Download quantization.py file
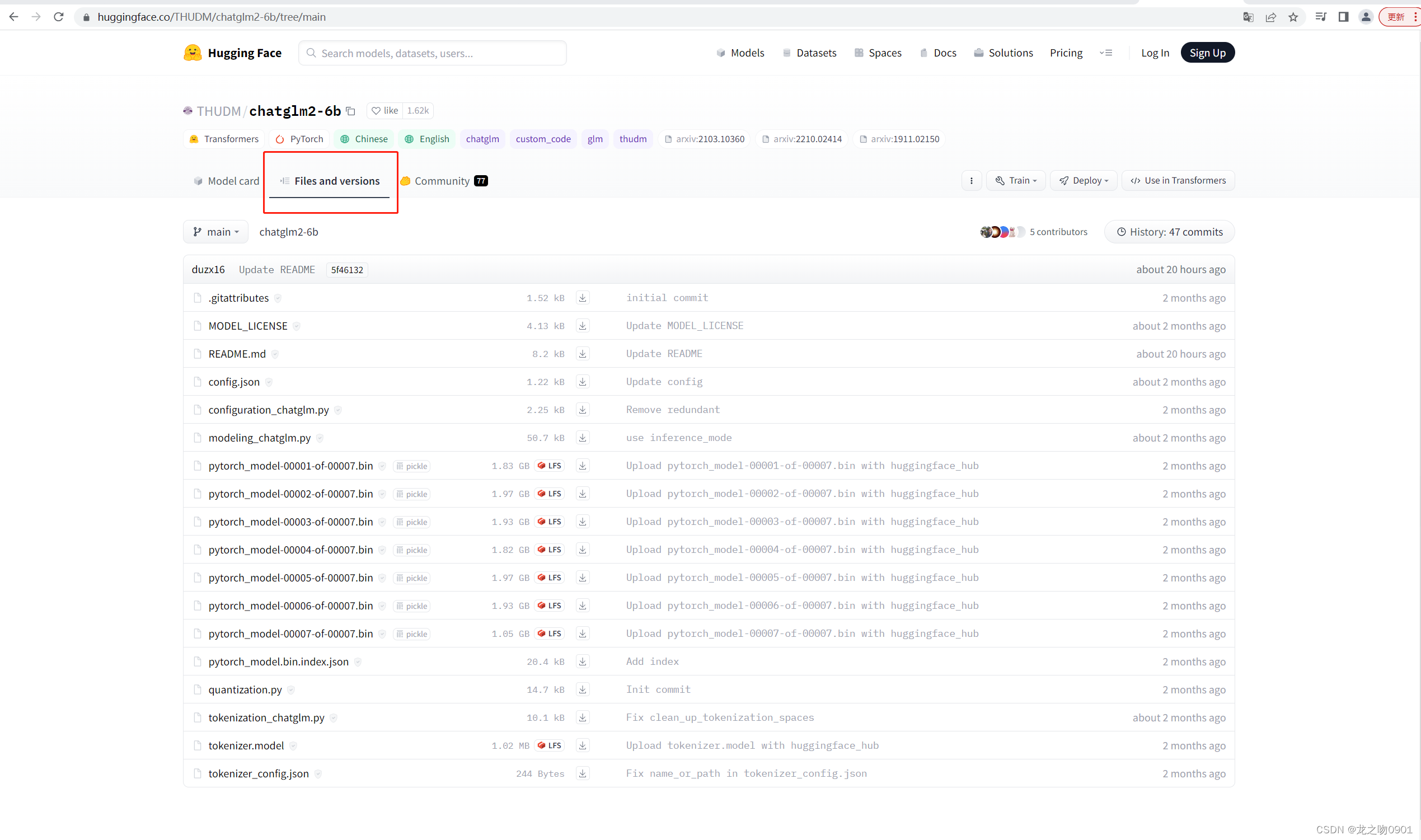Viewport: 1421px width, 840px height. point(582,689)
